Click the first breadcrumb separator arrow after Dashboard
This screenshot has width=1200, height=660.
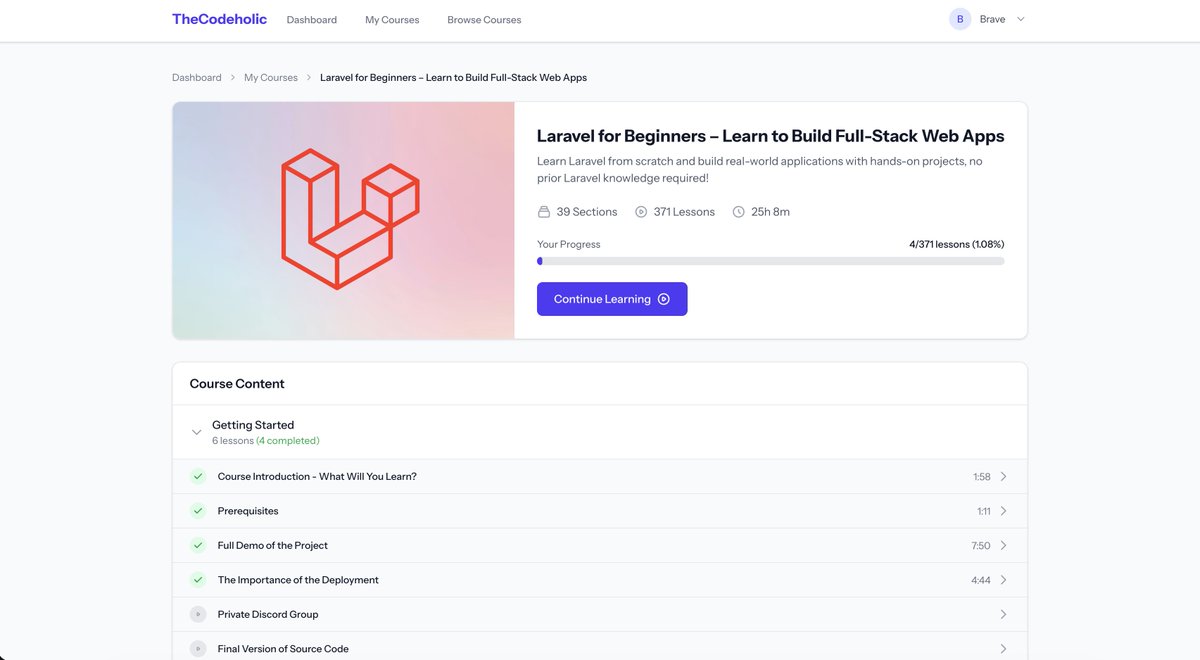click(x=233, y=77)
